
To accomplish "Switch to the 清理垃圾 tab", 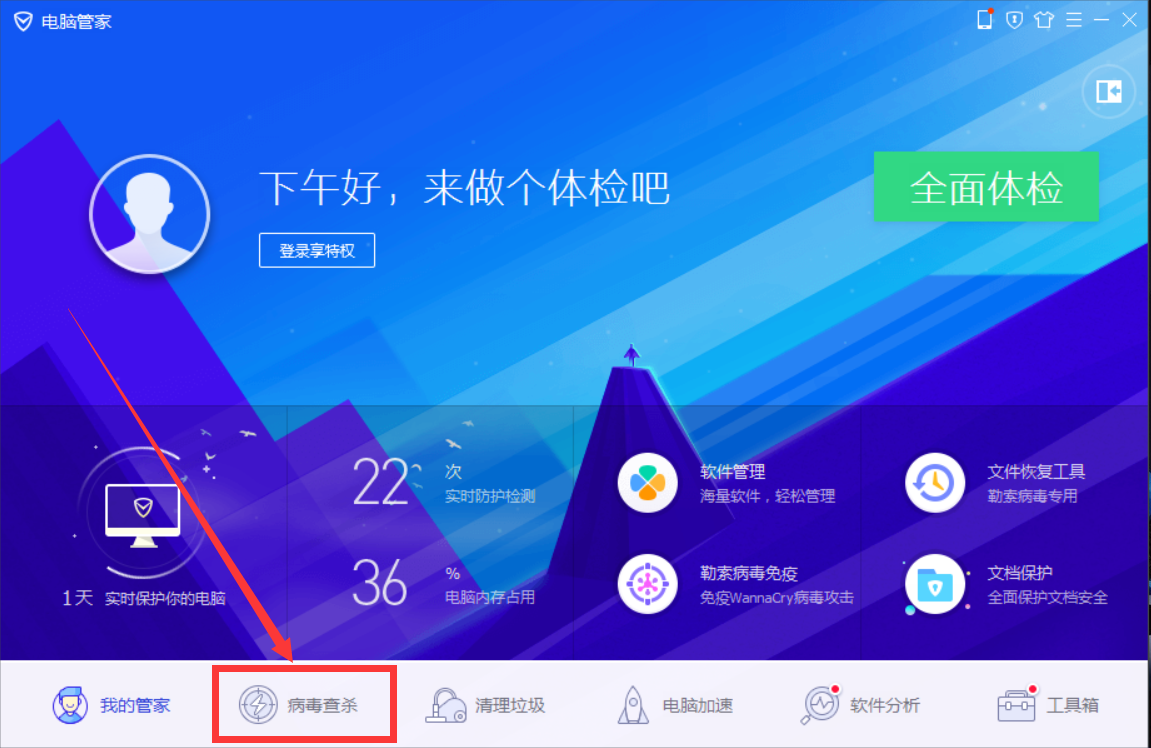I will point(485,705).
